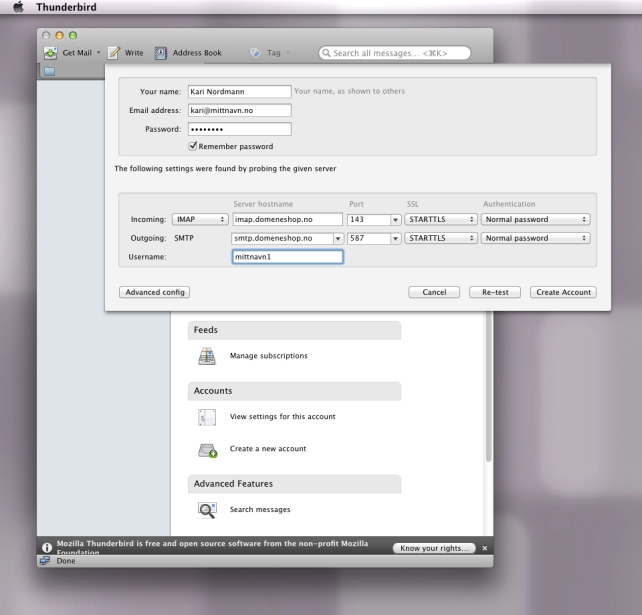Click the main window vertical scrollbar
The width and height of the screenshot is (642, 615).
pyautogui.click(x=488, y=385)
